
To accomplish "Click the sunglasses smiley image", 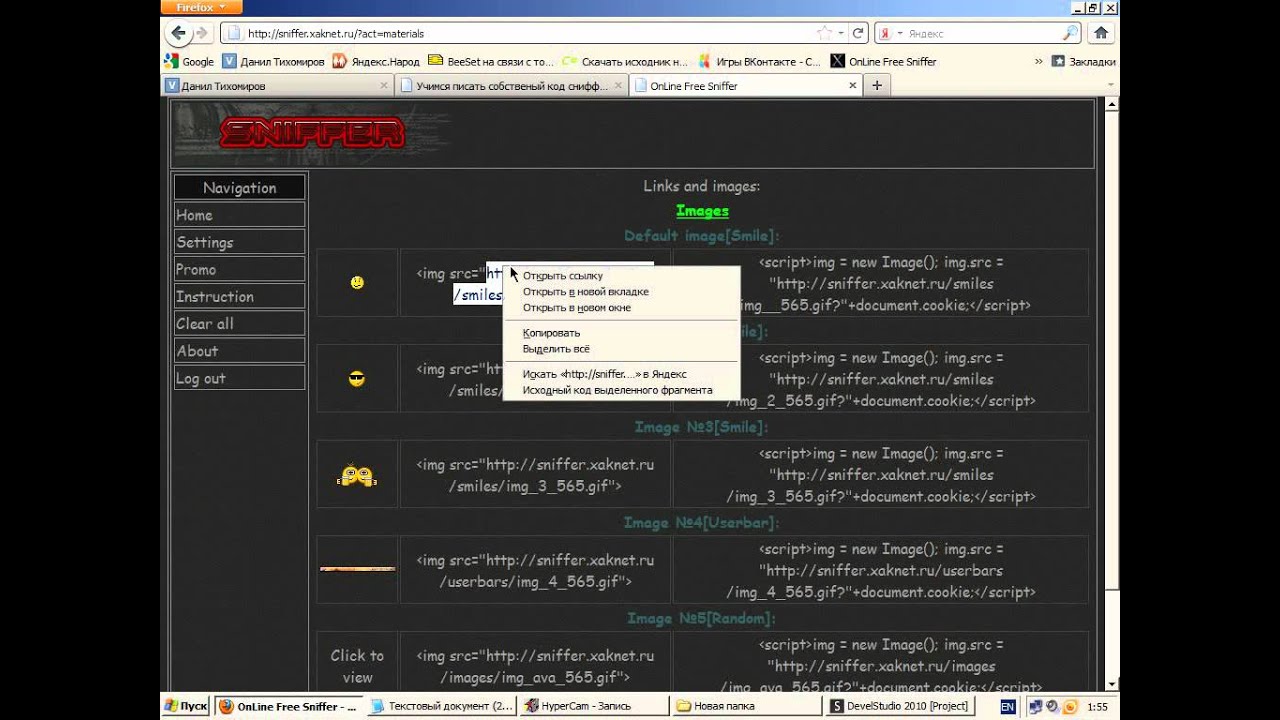I will 357,379.
